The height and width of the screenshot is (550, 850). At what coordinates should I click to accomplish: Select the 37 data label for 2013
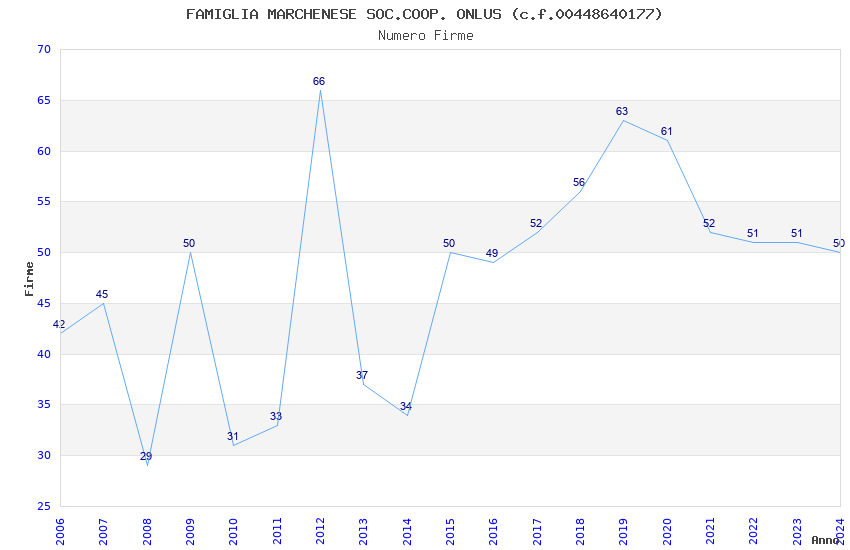[362, 375]
